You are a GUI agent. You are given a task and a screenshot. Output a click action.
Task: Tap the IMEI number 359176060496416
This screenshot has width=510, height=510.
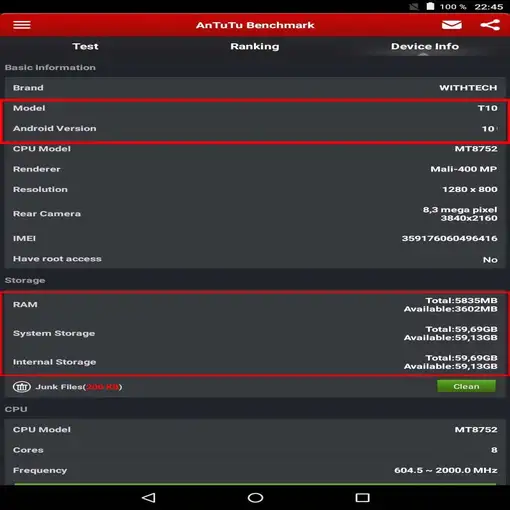[450, 238]
